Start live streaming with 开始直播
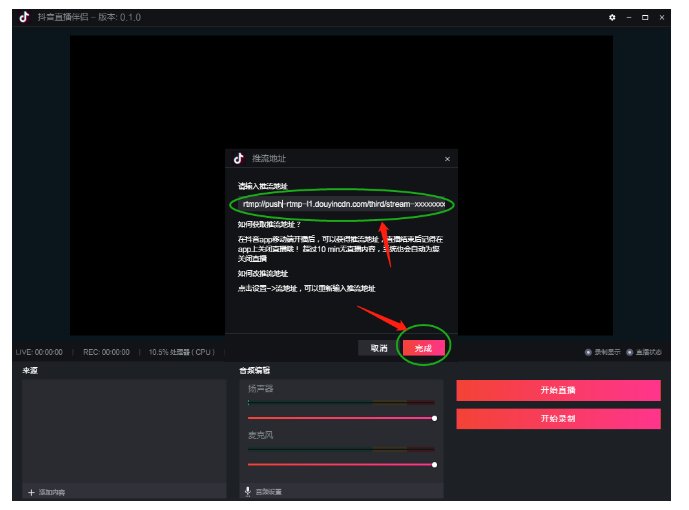Screen dimensions: 689x510 coord(558,390)
